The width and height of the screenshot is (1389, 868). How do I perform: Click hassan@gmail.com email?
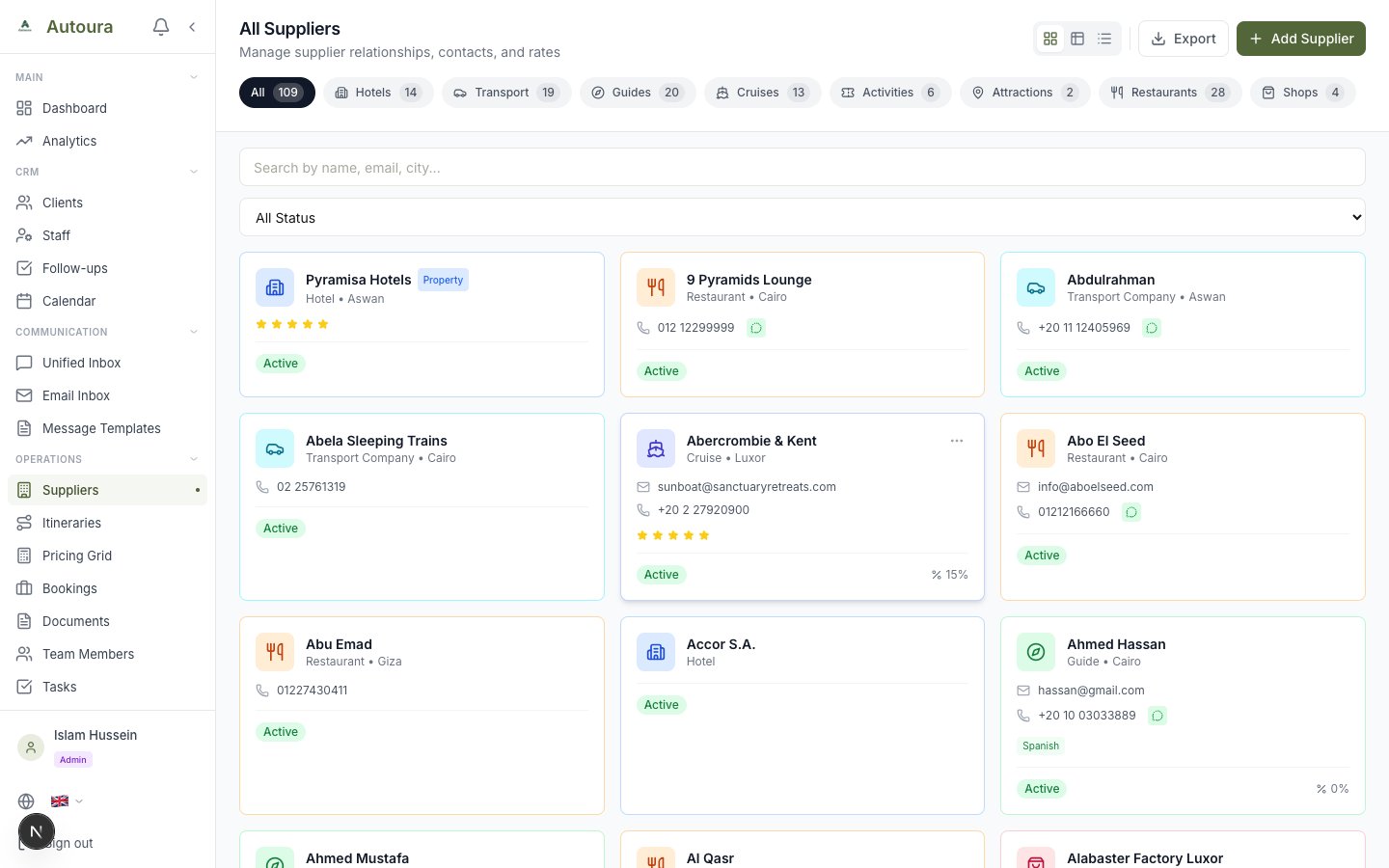[1091, 691]
